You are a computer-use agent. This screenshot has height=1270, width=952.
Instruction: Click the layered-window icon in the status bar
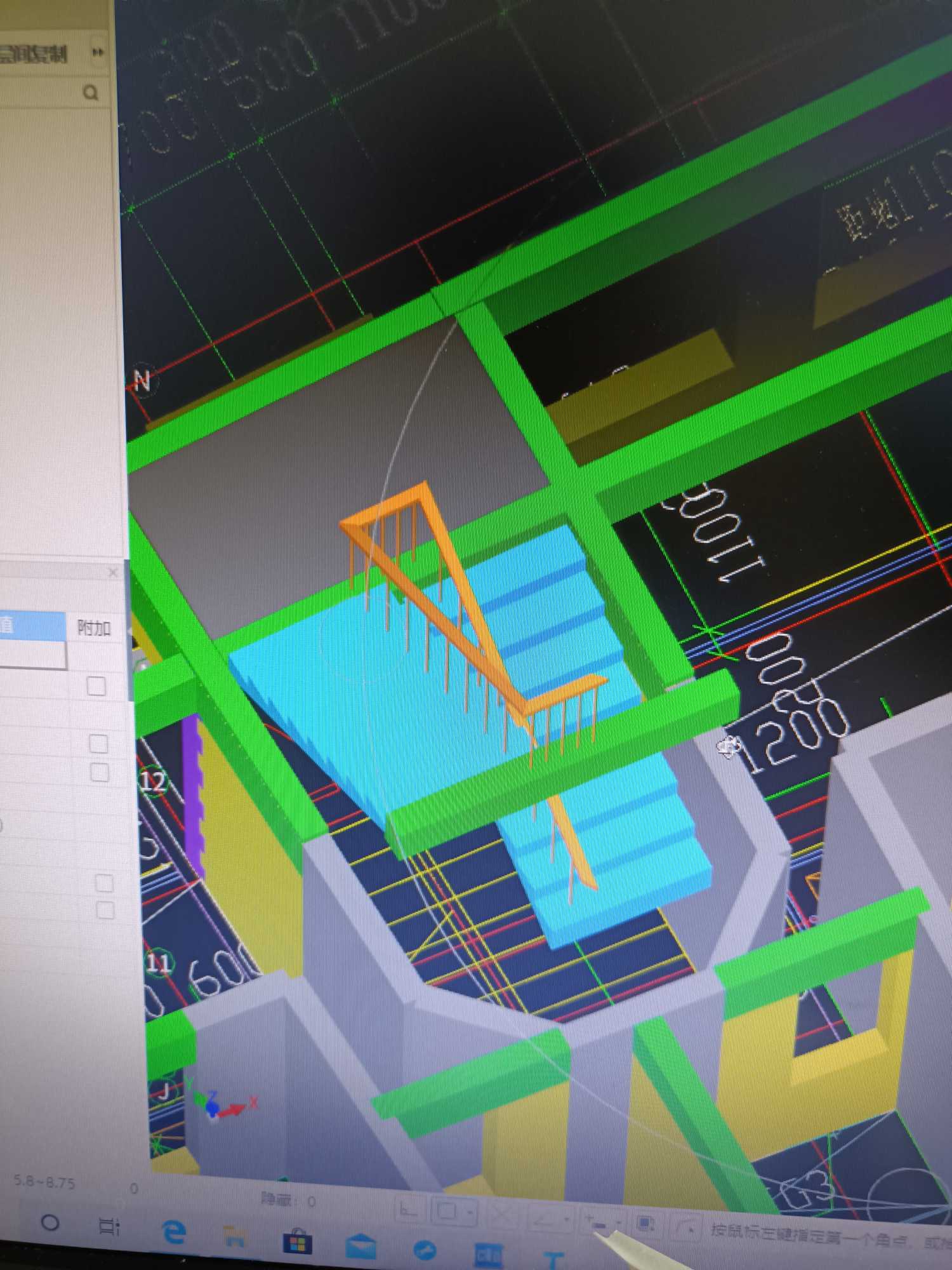click(x=646, y=1224)
